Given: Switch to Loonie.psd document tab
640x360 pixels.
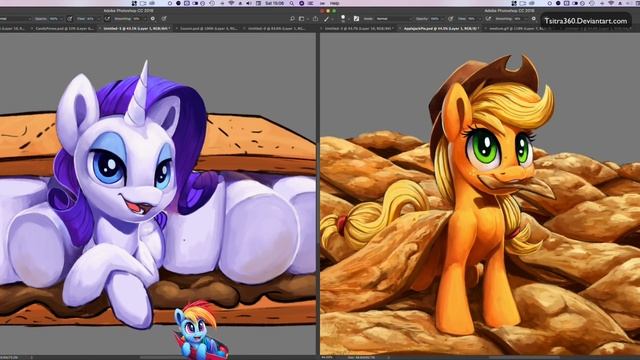Looking at the screenshot, I should (208, 29).
